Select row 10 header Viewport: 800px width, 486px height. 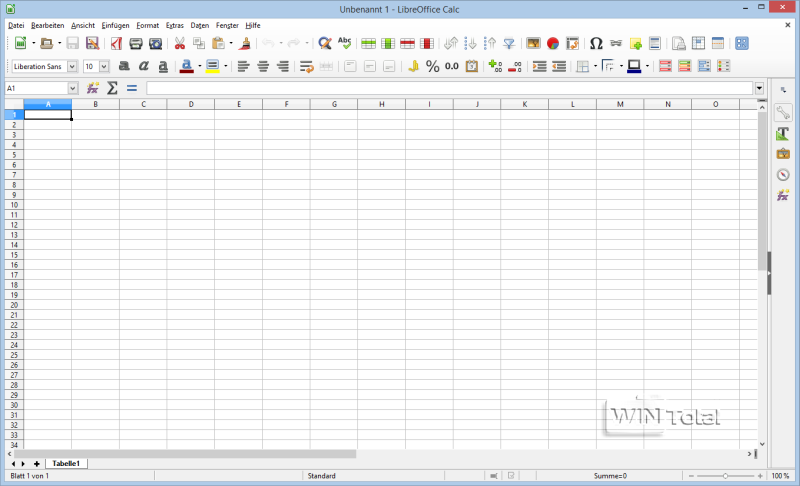[x=14, y=204]
